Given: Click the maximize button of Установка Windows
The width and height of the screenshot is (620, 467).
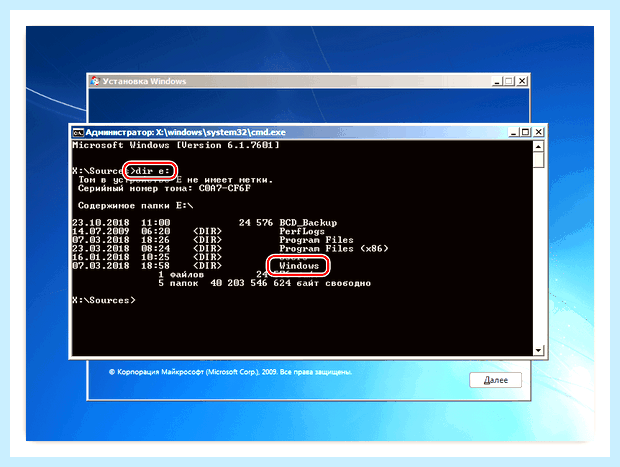Looking at the screenshot, I should pyautogui.click(x=509, y=81).
